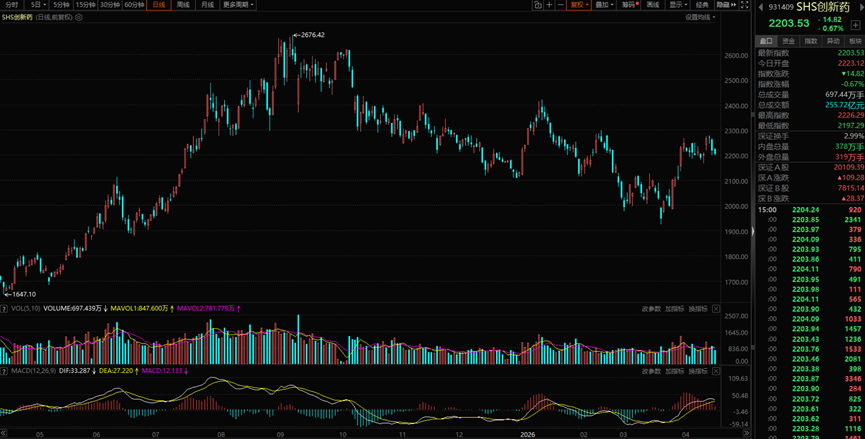This screenshot has width=865, height=439.
Task: Switch chart to 日线 daily period
Action: tap(157, 5)
